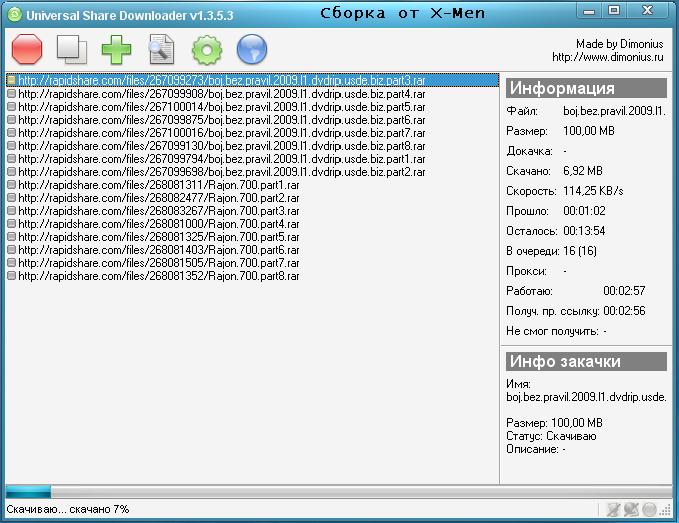This screenshot has width=679, height=523.
Task: Click second status bar tray icon
Action: tap(631, 510)
